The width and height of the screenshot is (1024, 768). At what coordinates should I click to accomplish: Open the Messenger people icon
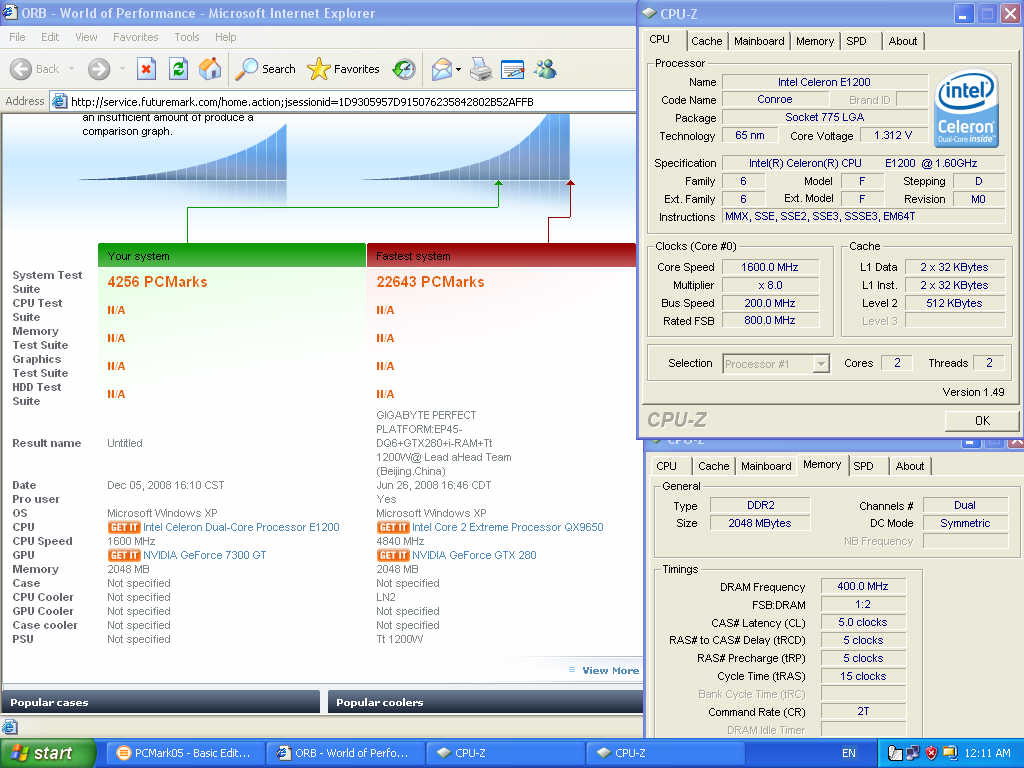pyautogui.click(x=545, y=69)
